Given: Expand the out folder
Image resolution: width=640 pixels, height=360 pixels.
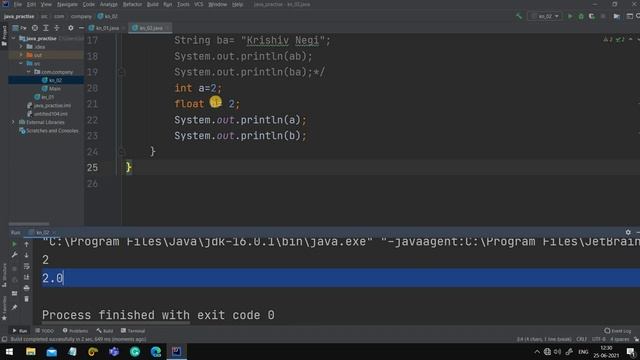Looking at the screenshot, I should coord(21,55).
